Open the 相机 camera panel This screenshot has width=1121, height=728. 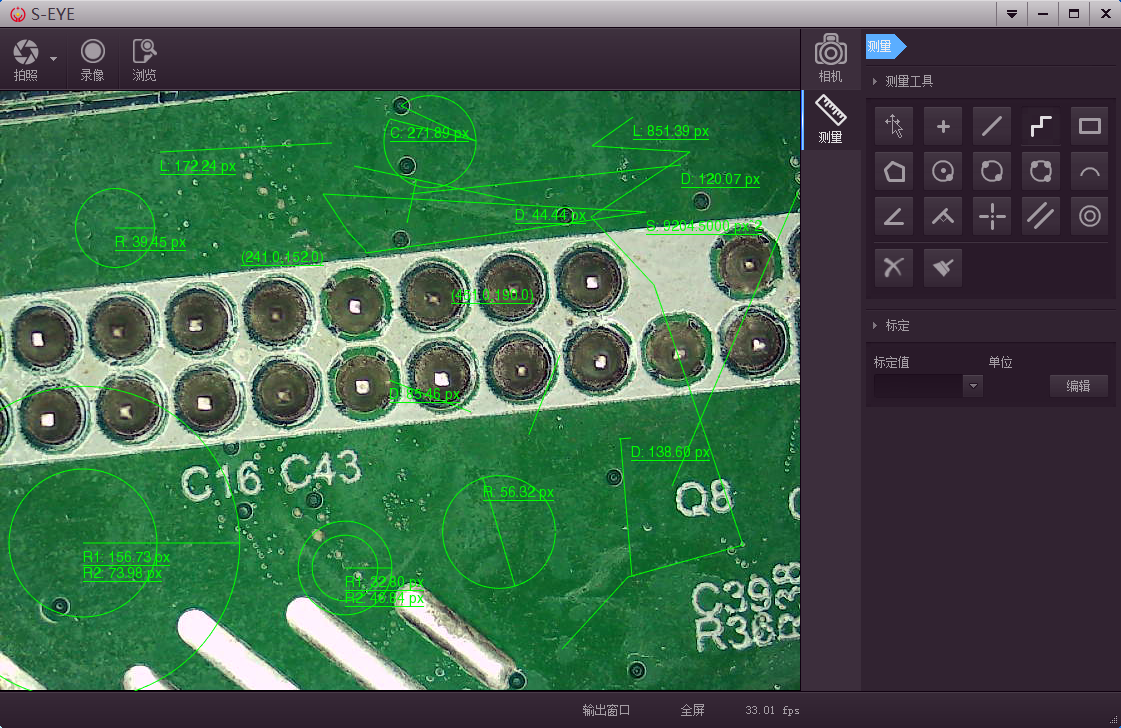830,59
